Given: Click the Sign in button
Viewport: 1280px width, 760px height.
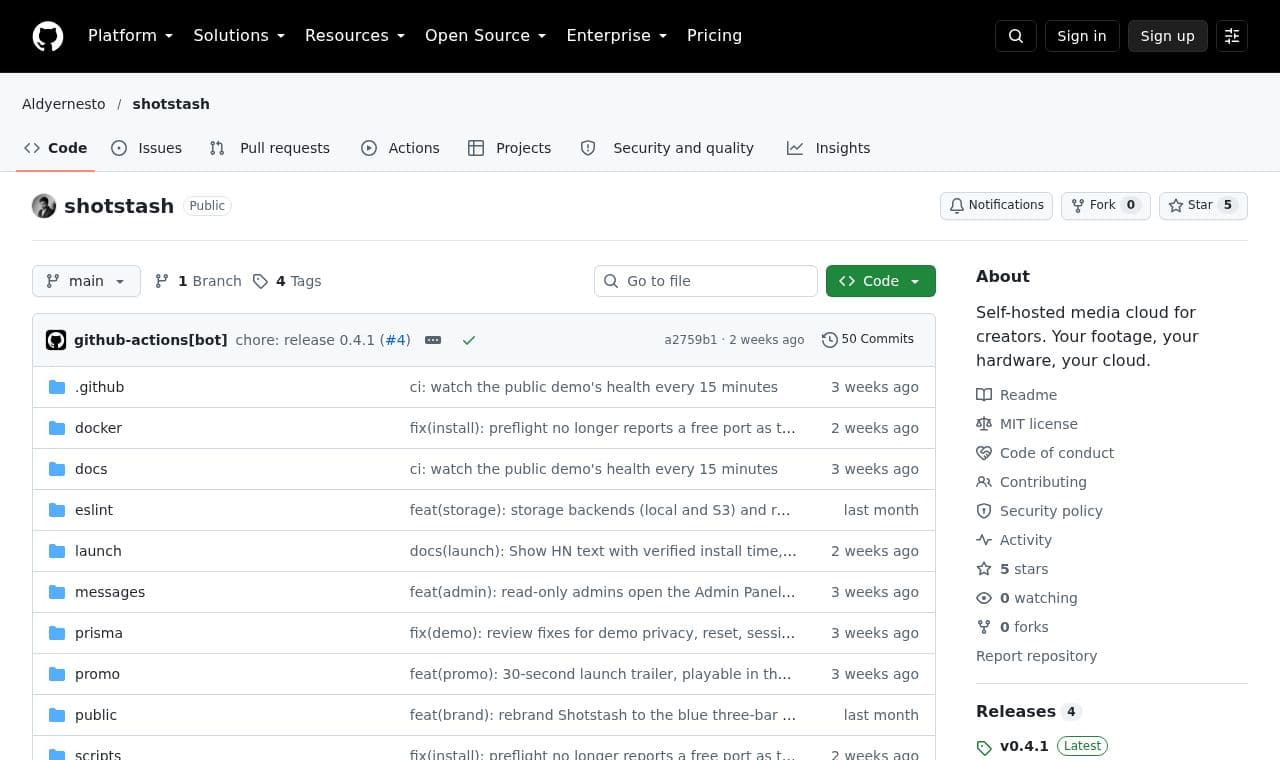Looking at the screenshot, I should pyautogui.click(x=1082, y=36).
